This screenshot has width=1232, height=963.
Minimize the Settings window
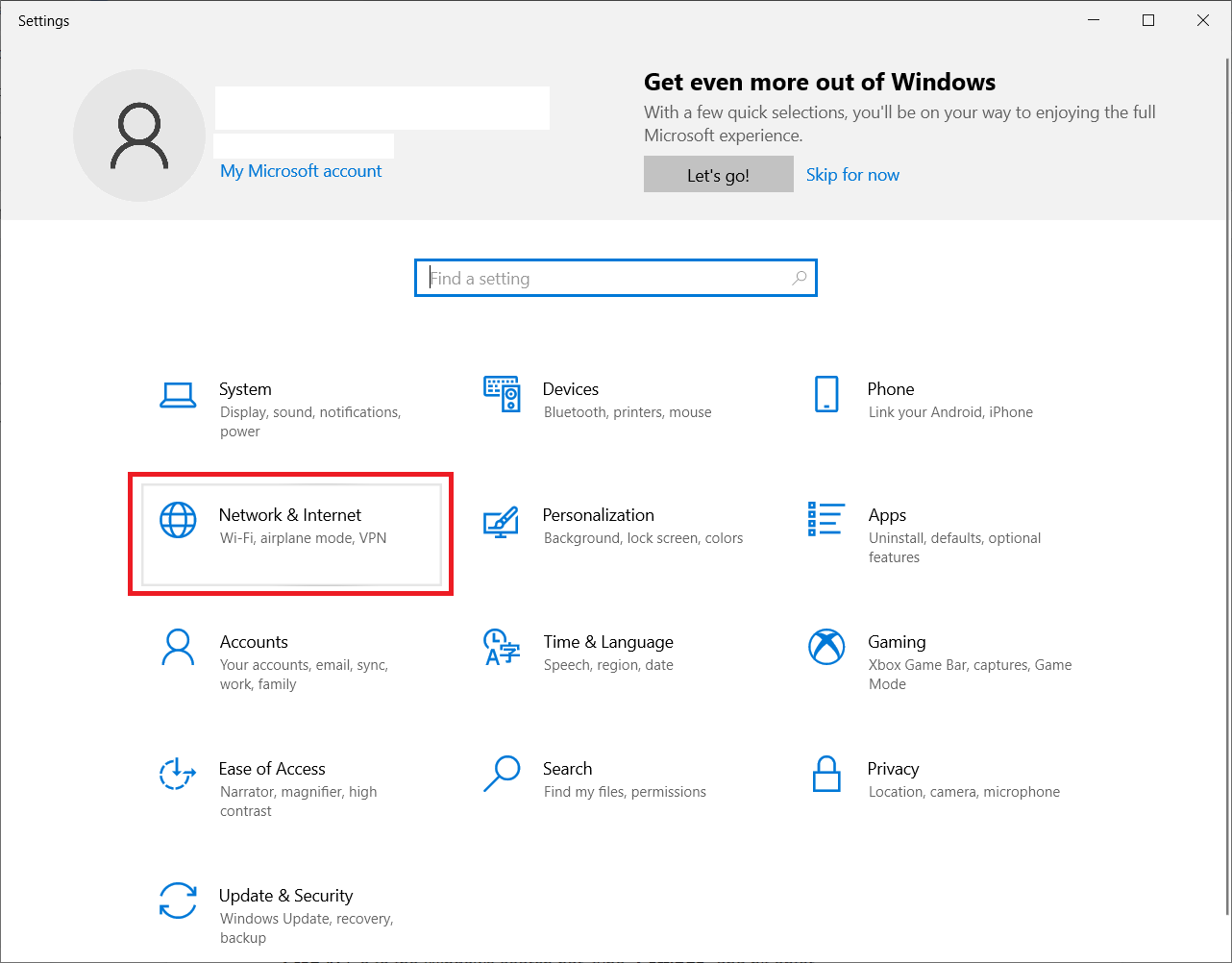tap(1094, 20)
